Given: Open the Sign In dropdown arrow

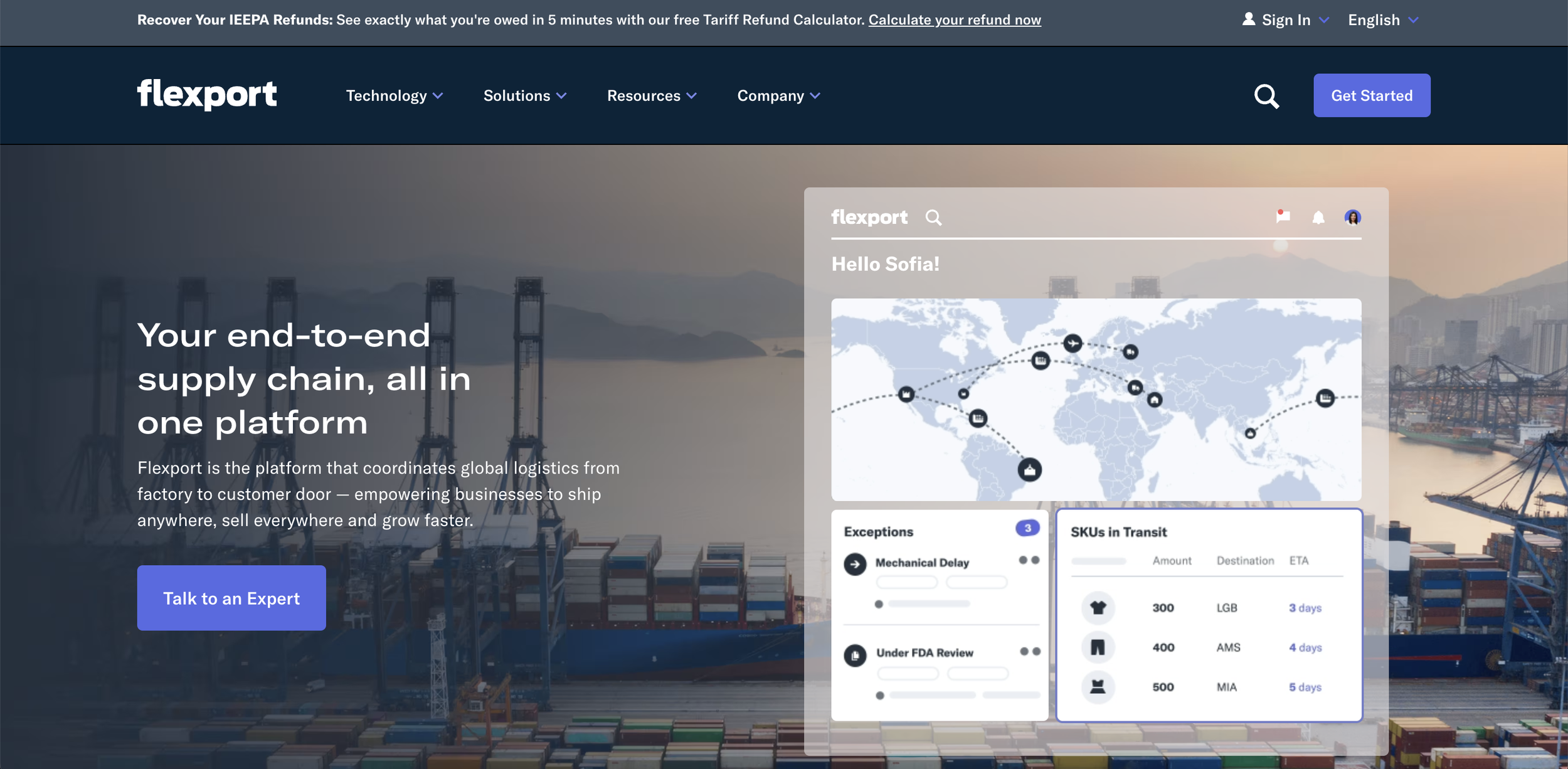Looking at the screenshot, I should [1324, 20].
